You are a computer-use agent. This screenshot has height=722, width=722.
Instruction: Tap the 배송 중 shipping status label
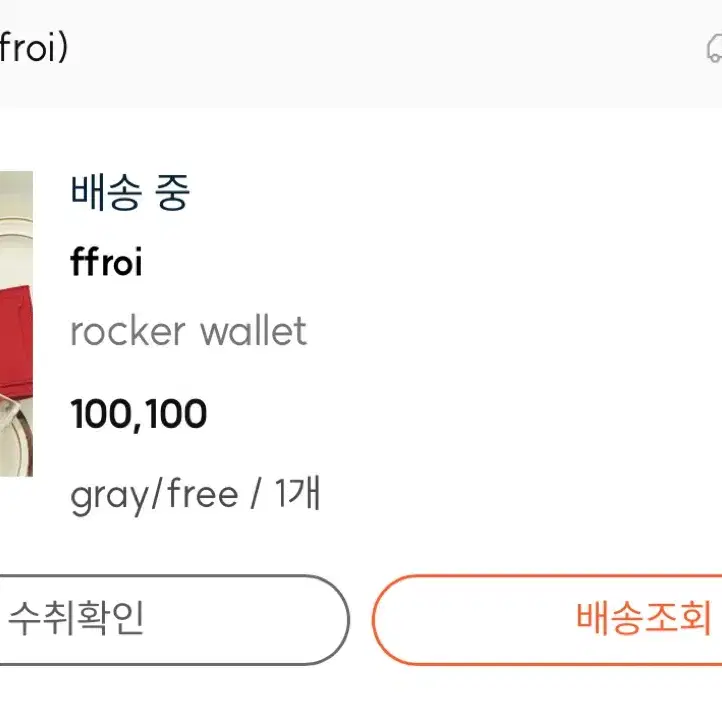point(130,193)
